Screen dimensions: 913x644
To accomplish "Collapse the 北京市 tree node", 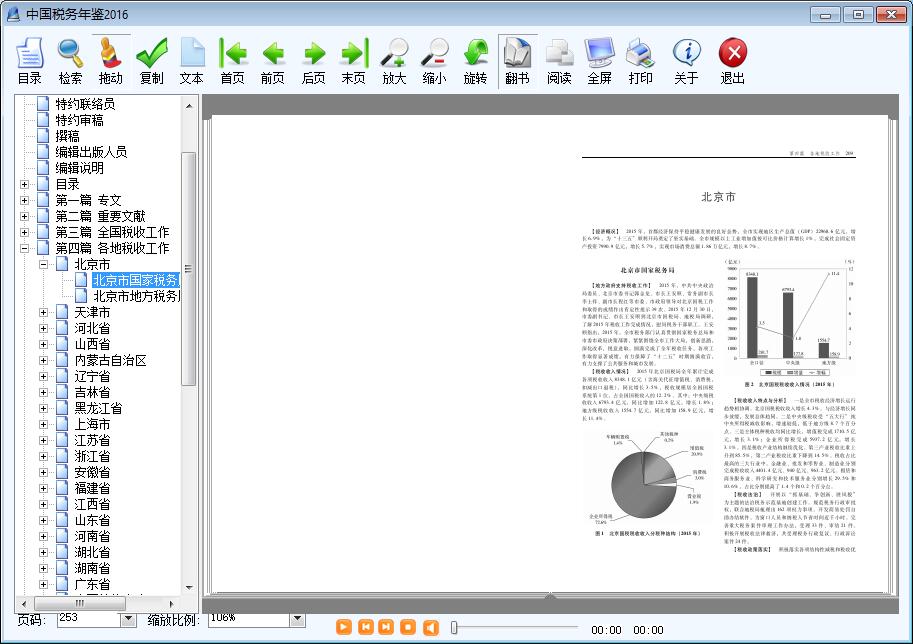I will (x=44, y=264).
